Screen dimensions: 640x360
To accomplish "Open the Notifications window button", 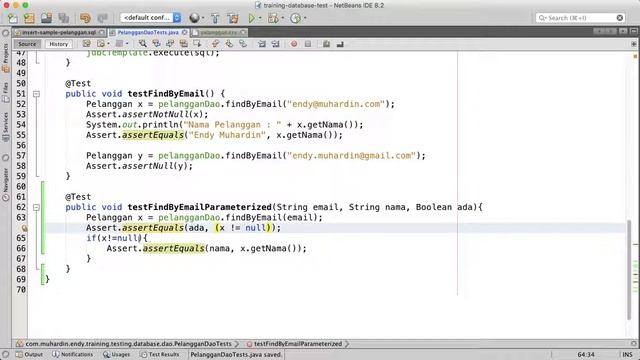I will [72, 354].
